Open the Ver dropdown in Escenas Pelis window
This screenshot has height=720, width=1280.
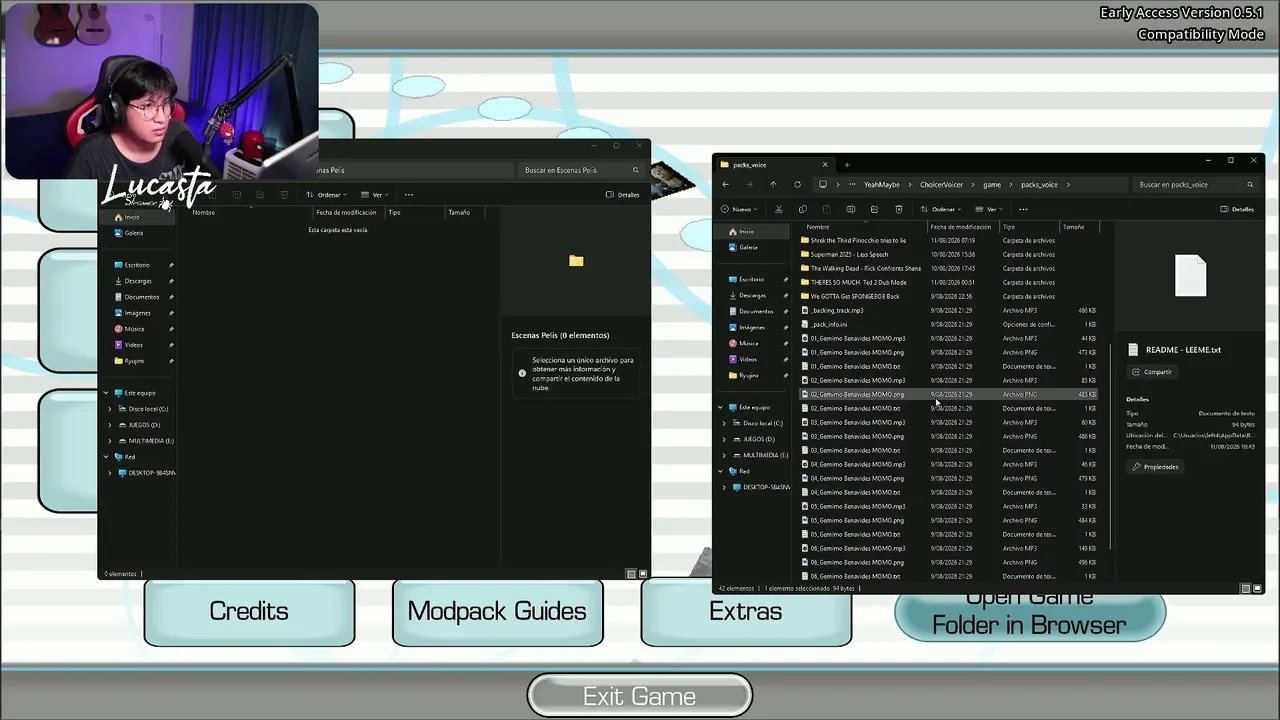374,194
